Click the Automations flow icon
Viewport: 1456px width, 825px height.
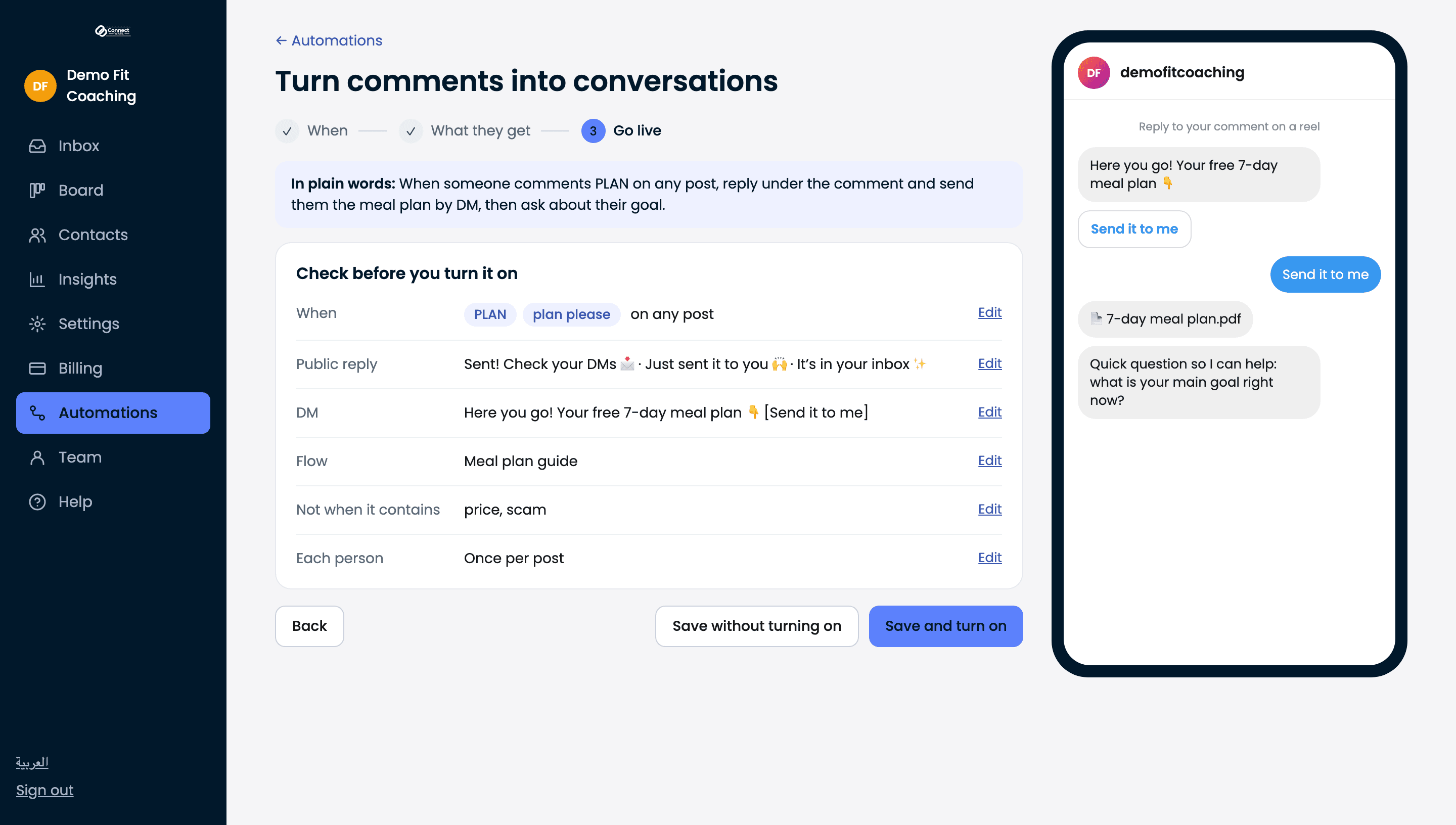click(x=37, y=412)
